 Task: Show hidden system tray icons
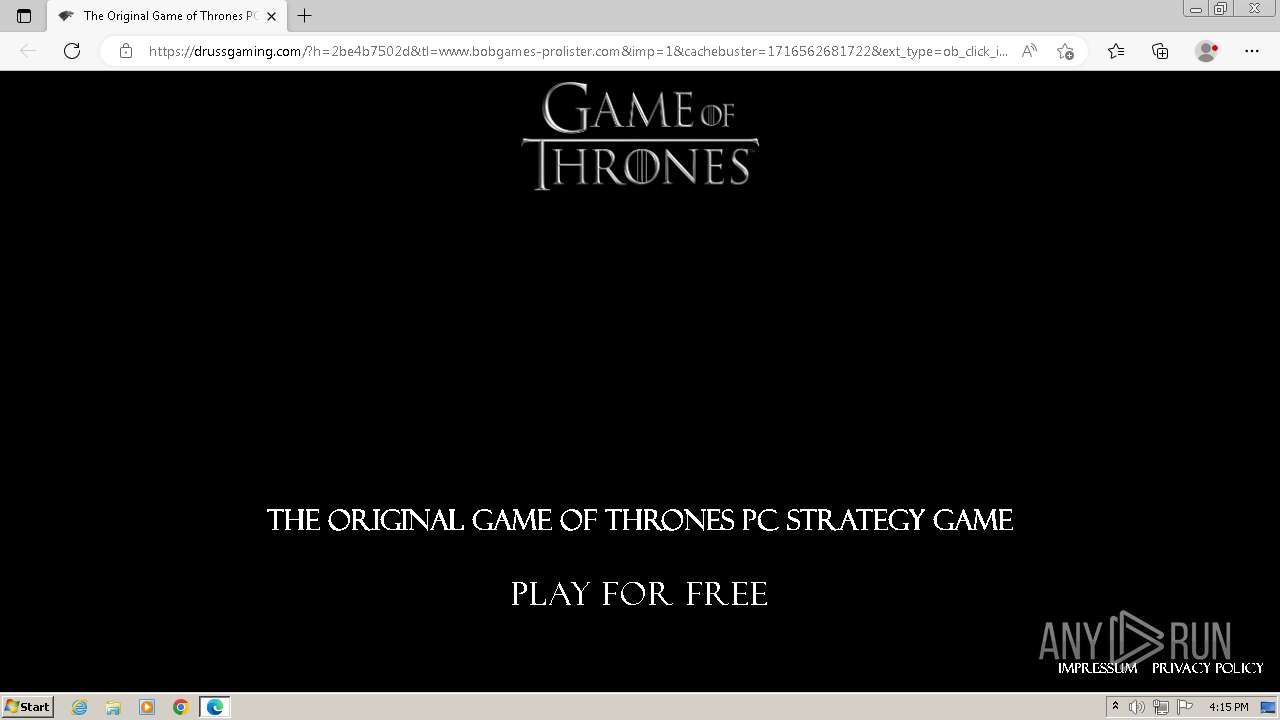pos(1115,707)
